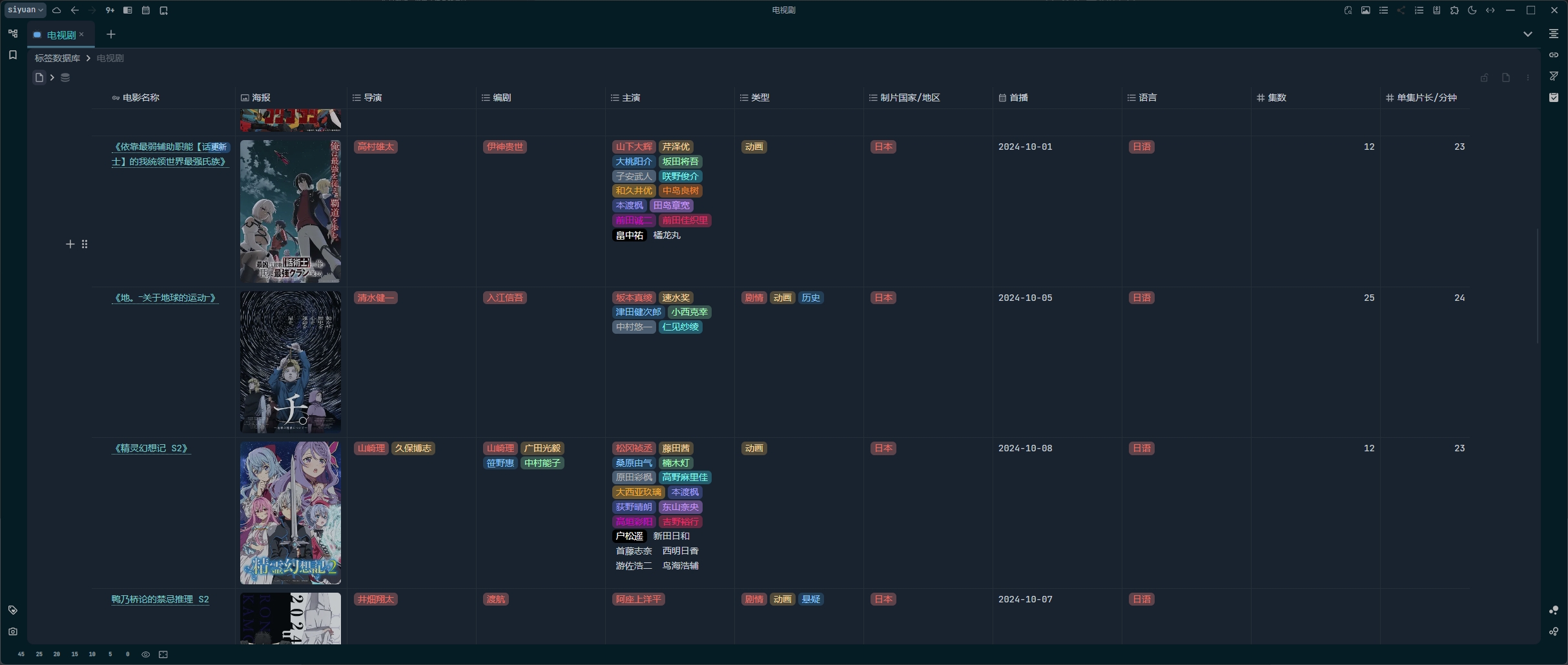Expand the tab list chevron

point(1528,34)
